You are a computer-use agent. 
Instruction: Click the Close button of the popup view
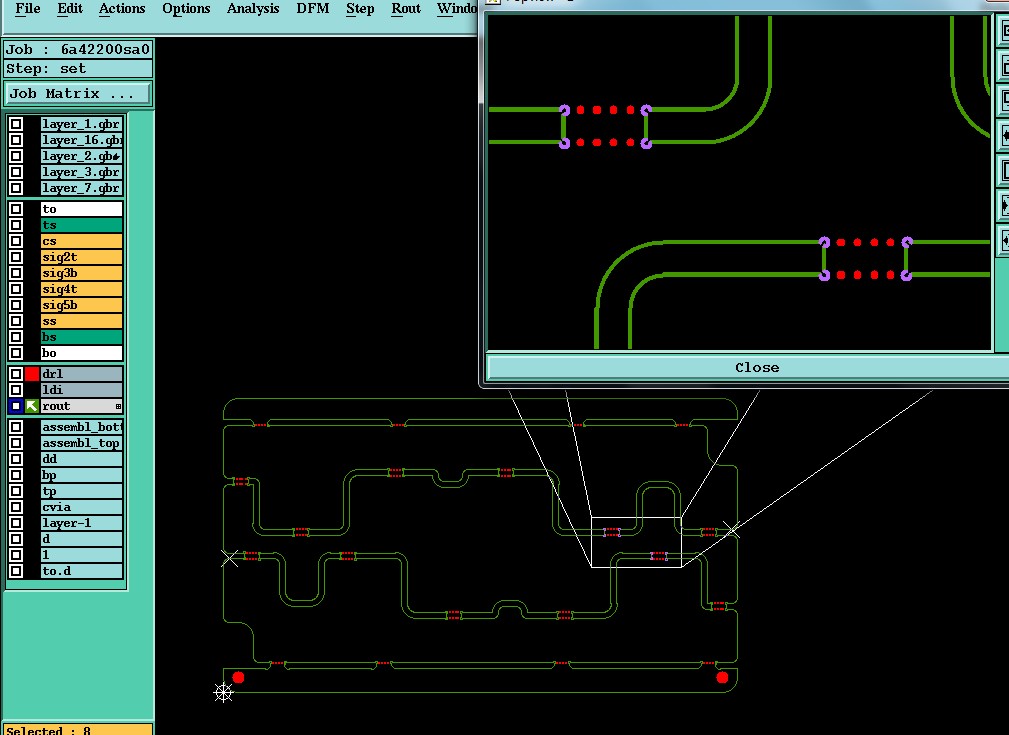coord(757,368)
